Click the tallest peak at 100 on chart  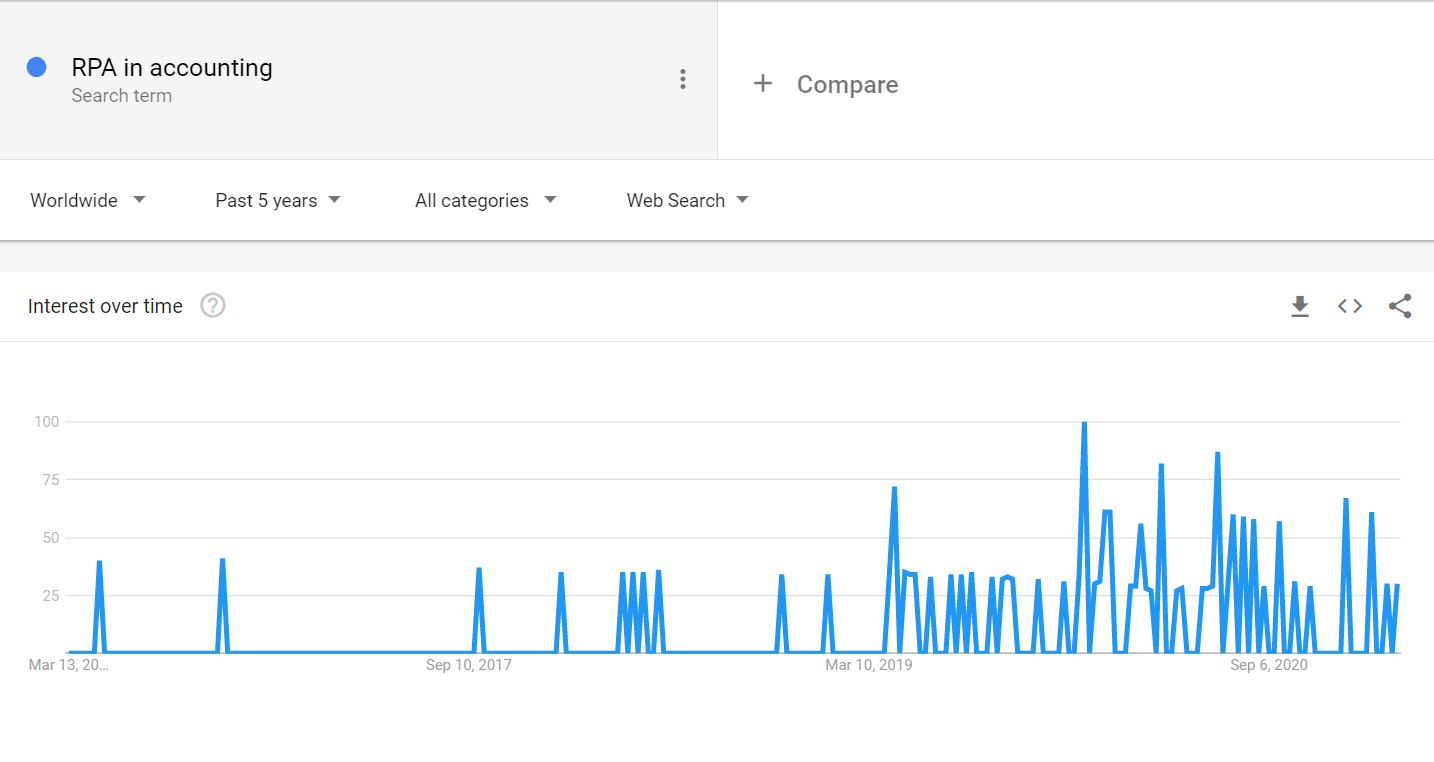1084,423
